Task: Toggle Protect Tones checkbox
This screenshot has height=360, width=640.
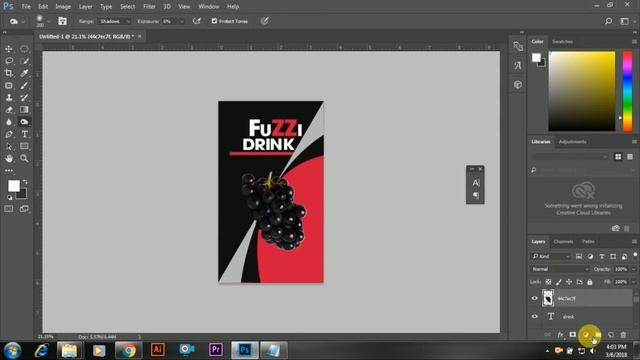Action: pos(214,21)
